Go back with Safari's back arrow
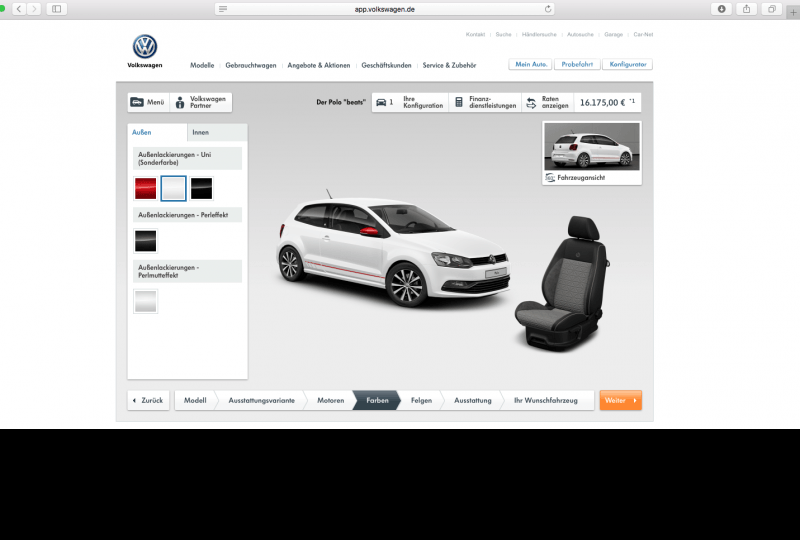The image size is (800, 540). coord(19,9)
